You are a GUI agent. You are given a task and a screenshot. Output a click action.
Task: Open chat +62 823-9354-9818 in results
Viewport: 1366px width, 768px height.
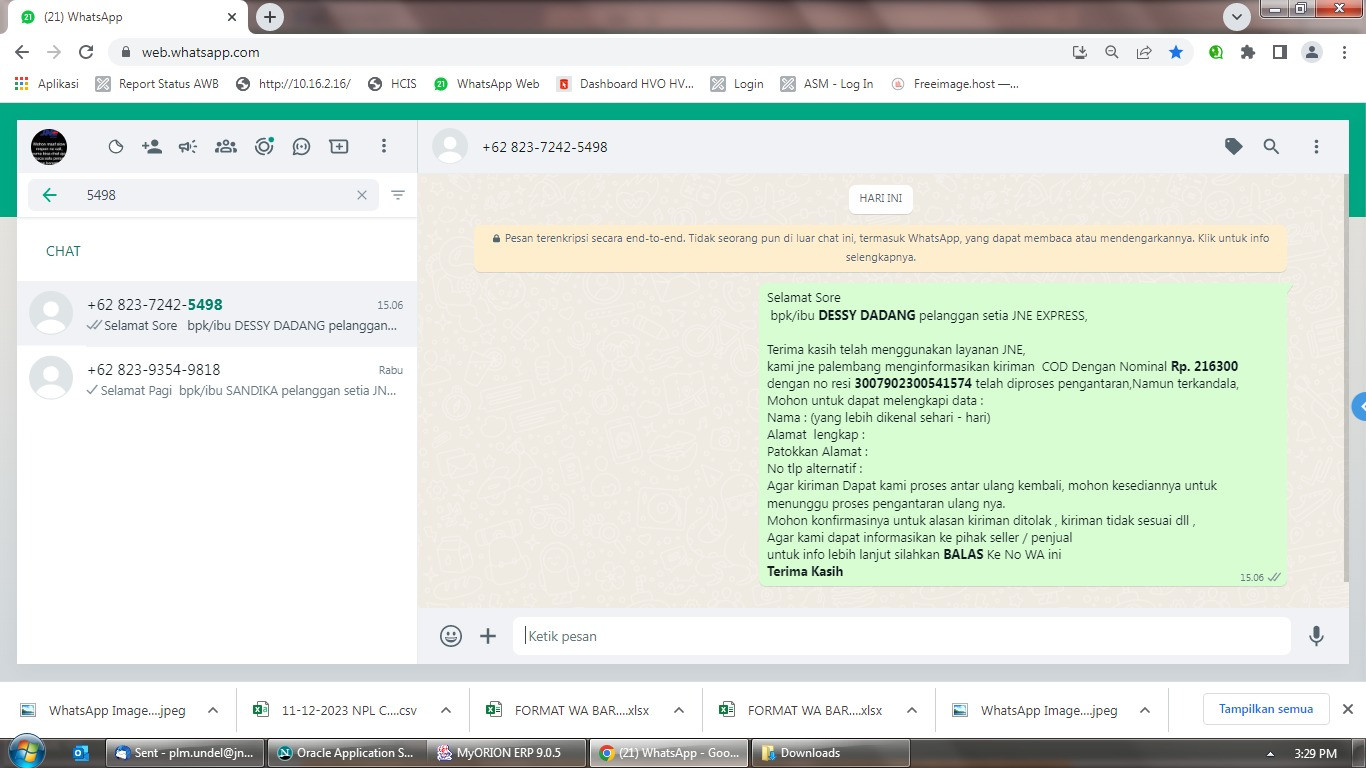click(x=217, y=379)
